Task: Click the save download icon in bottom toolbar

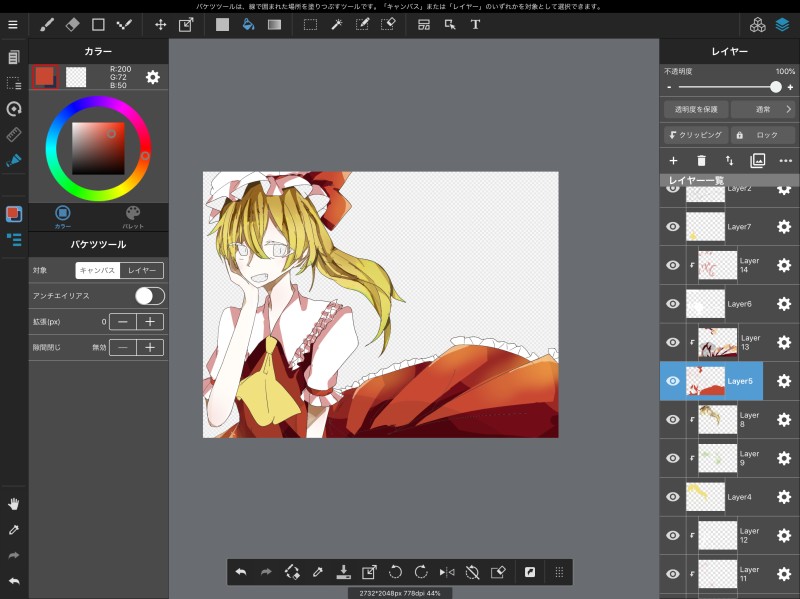Action: pos(343,572)
